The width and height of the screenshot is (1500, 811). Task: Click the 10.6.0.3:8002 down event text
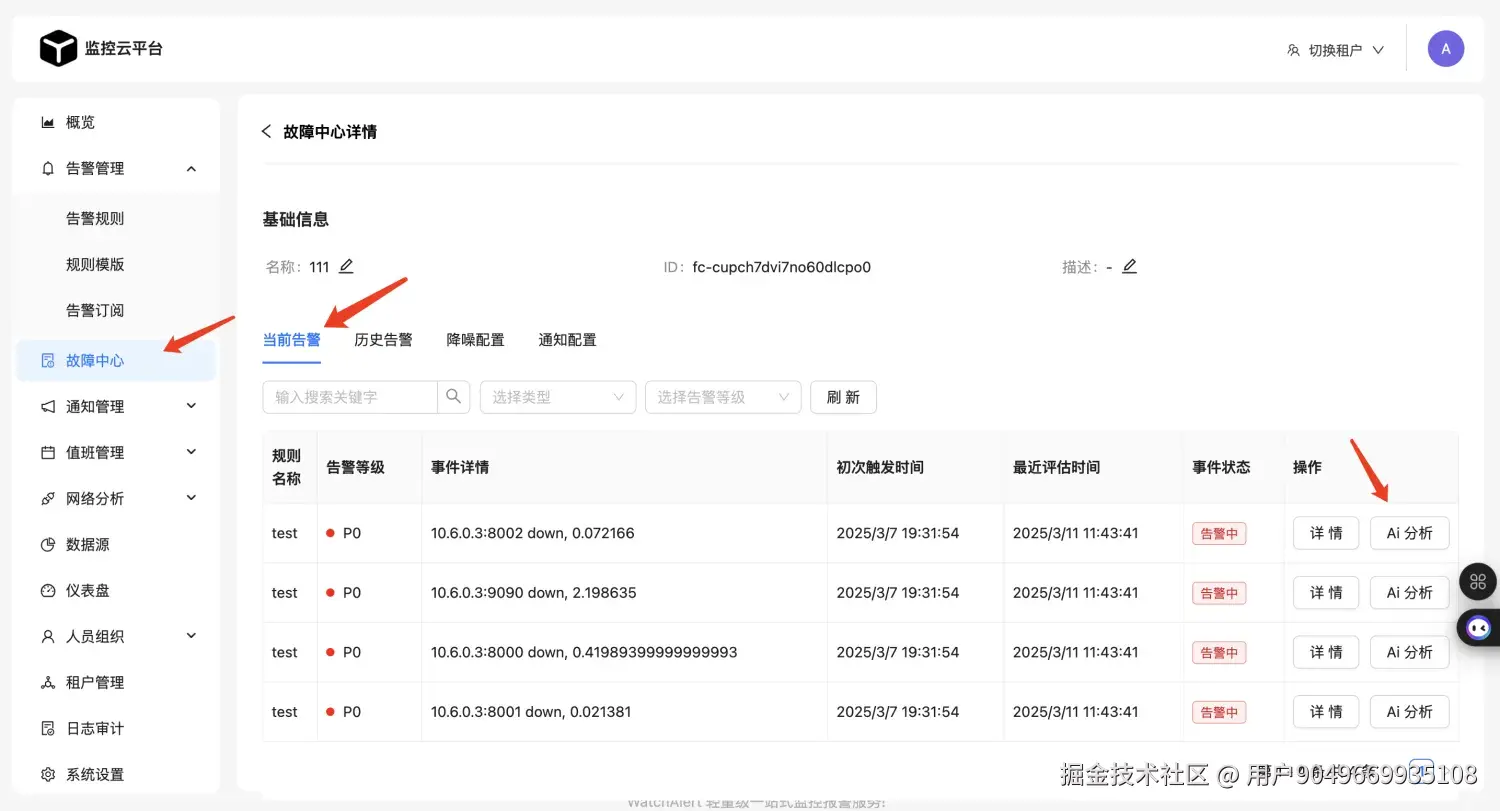(x=533, y=533)
